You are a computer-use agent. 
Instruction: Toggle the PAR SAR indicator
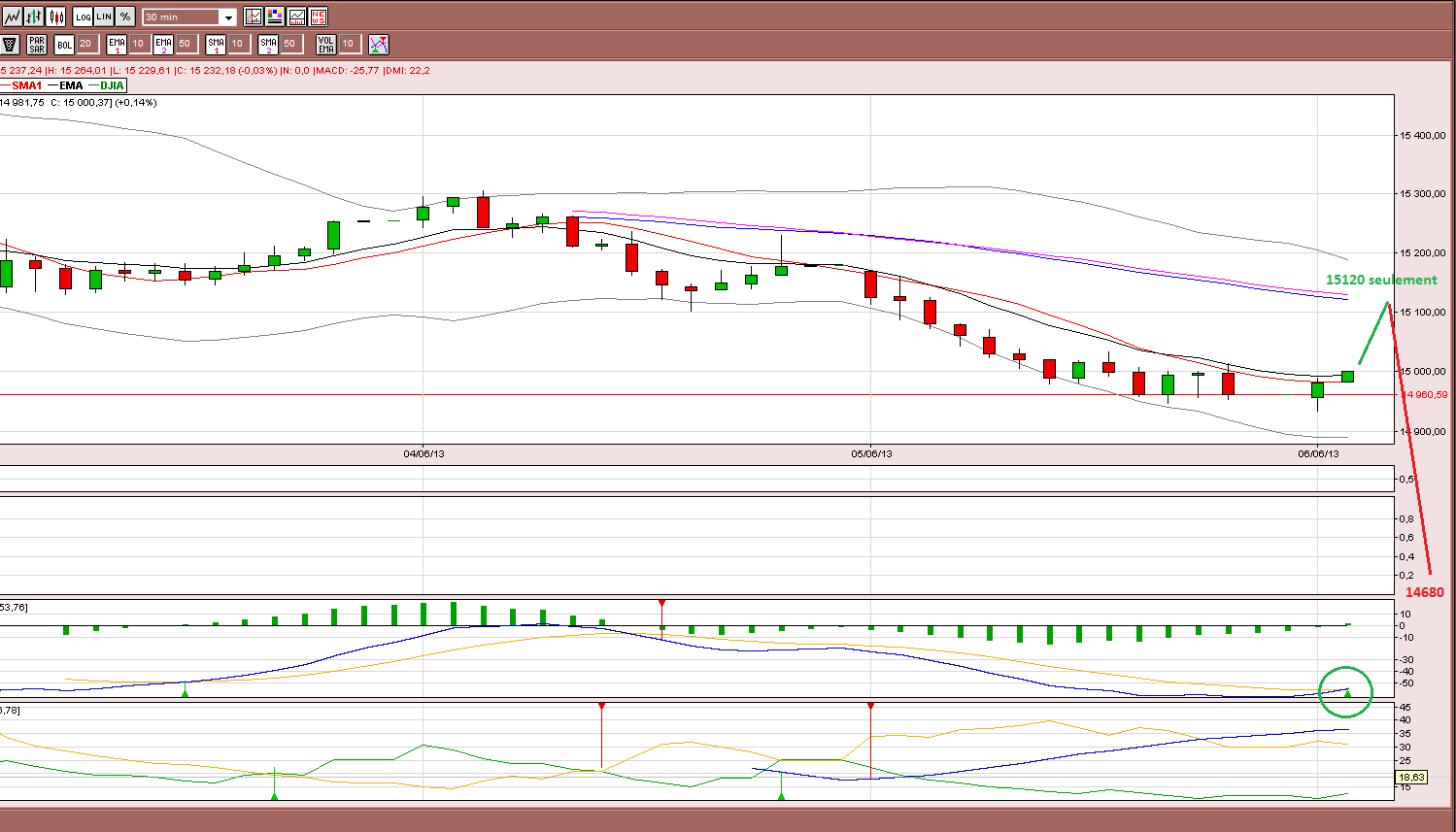(37, 44)
